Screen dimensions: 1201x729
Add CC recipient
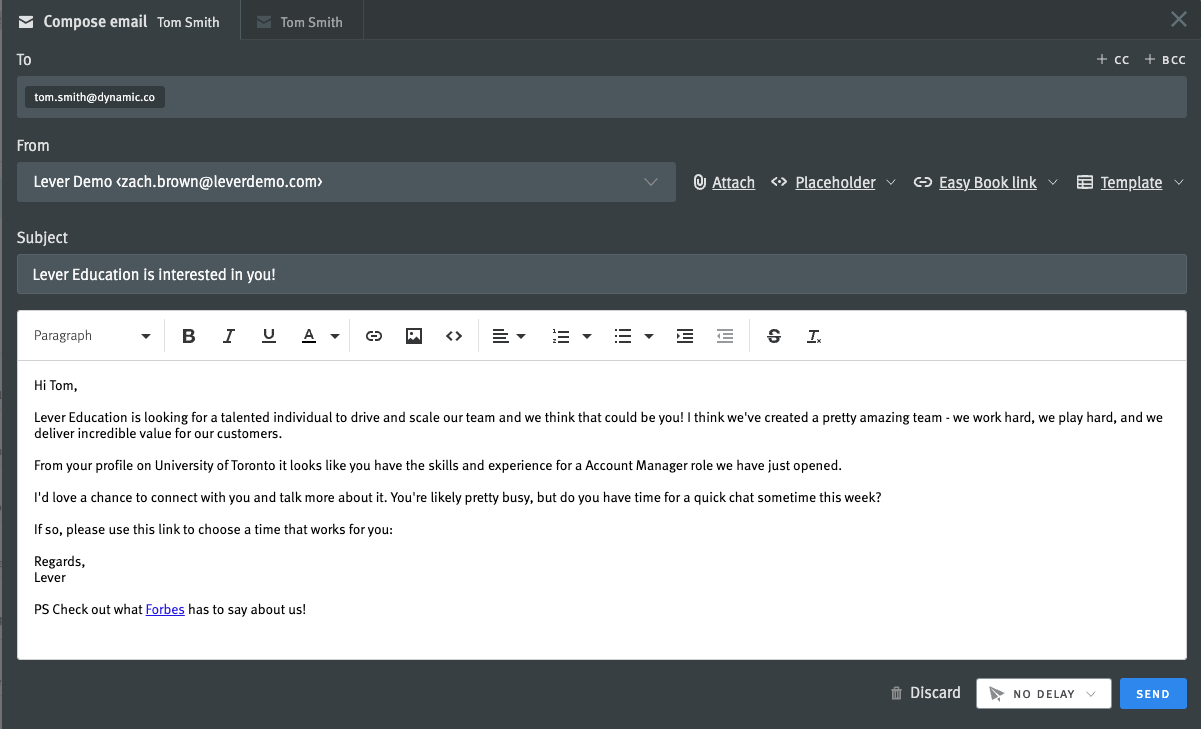[1113, 60]
